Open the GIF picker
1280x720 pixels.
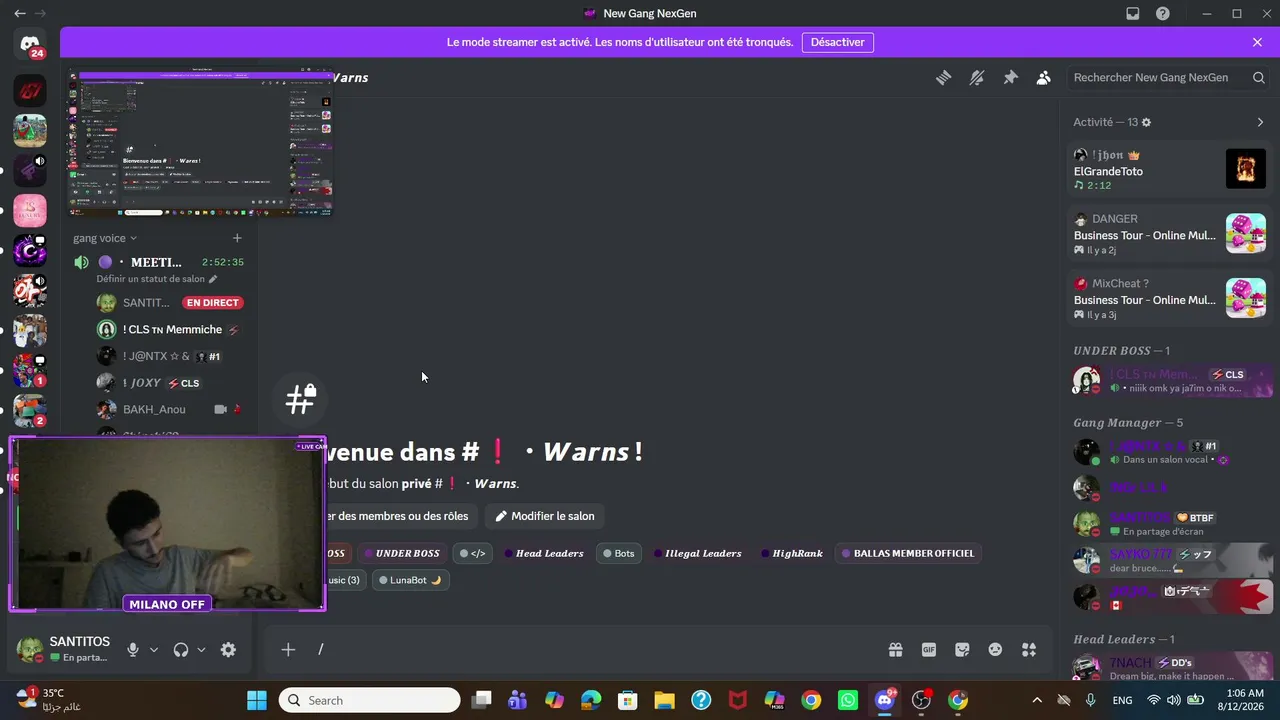[929, 650]
